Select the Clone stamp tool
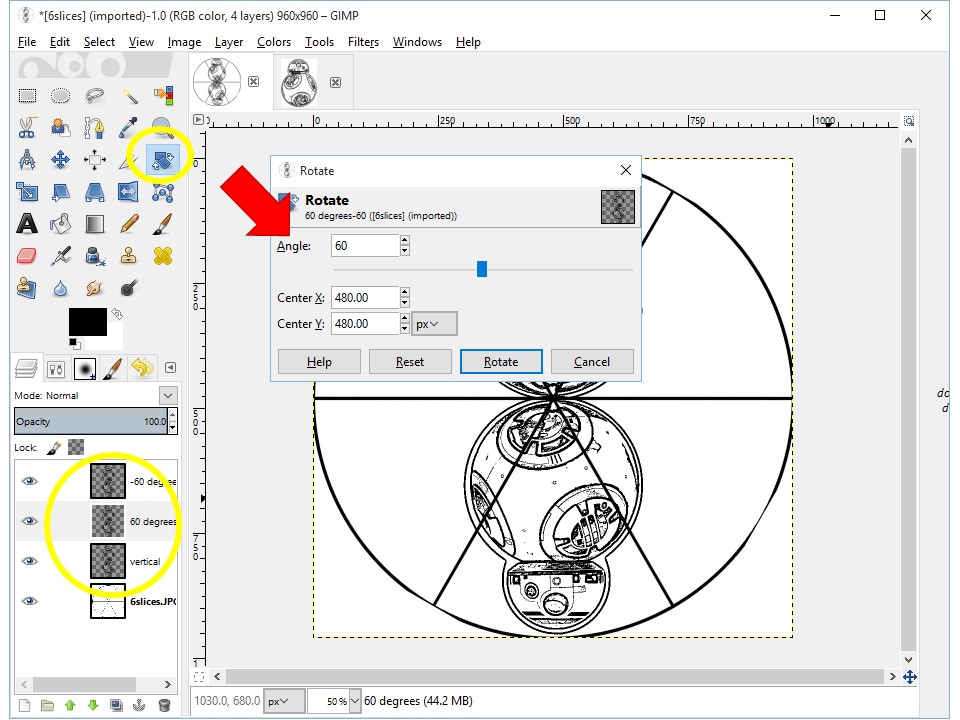The width and height of the screenshot is (960, 720). 129,256
